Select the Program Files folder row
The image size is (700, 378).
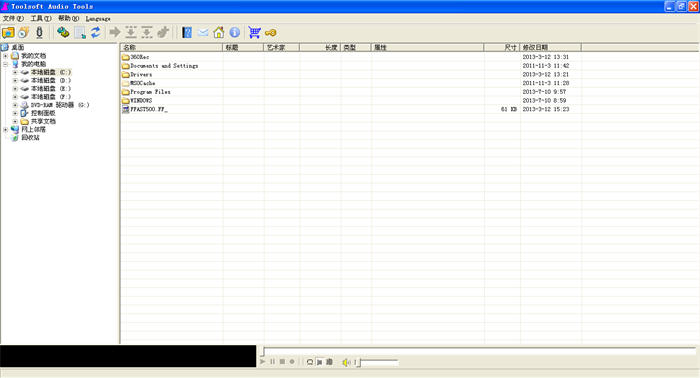click(150, 92)
